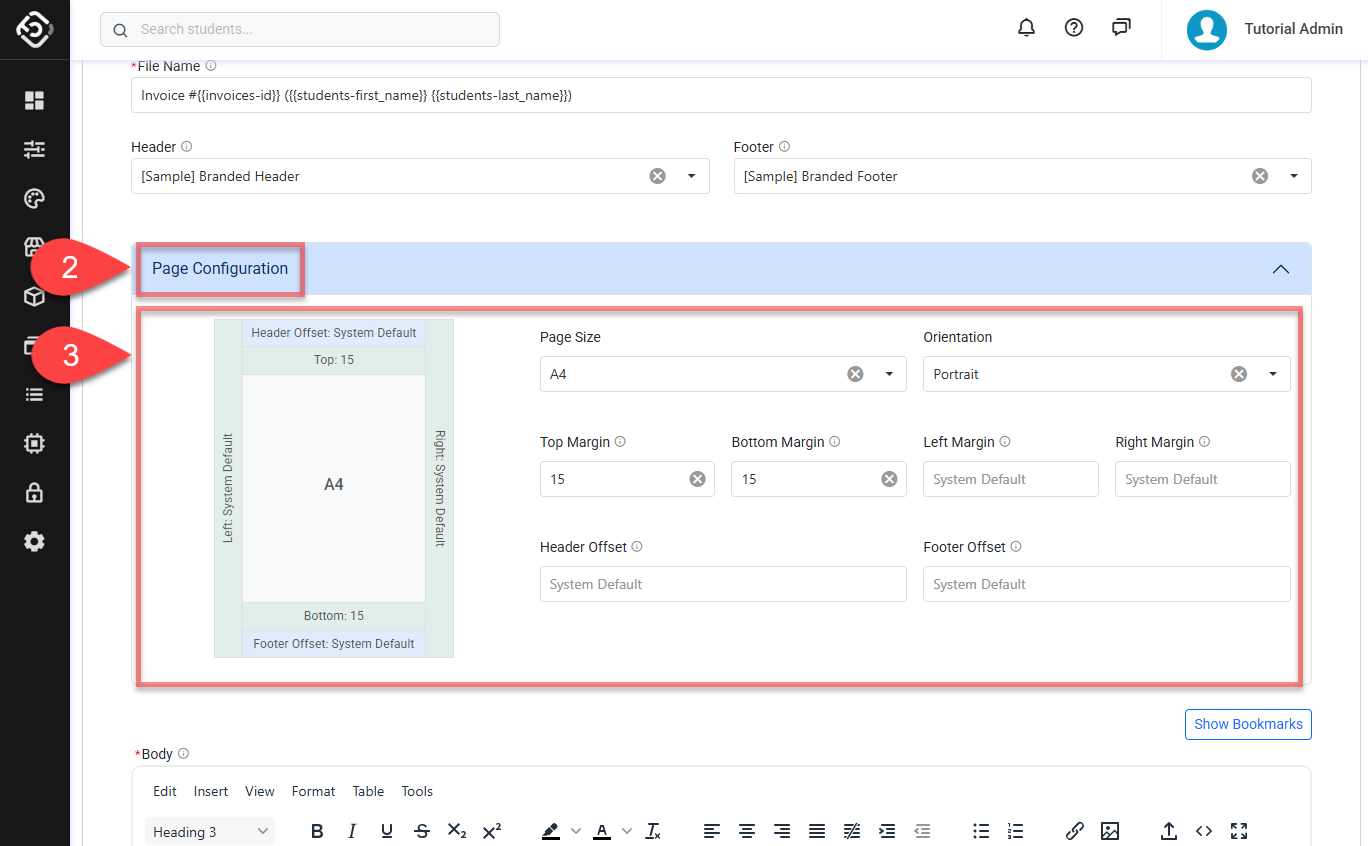Open the dashboard icon in sidebar
Image resolution: width=1368 pixels, height=846 pixels.
pos(35,100)
